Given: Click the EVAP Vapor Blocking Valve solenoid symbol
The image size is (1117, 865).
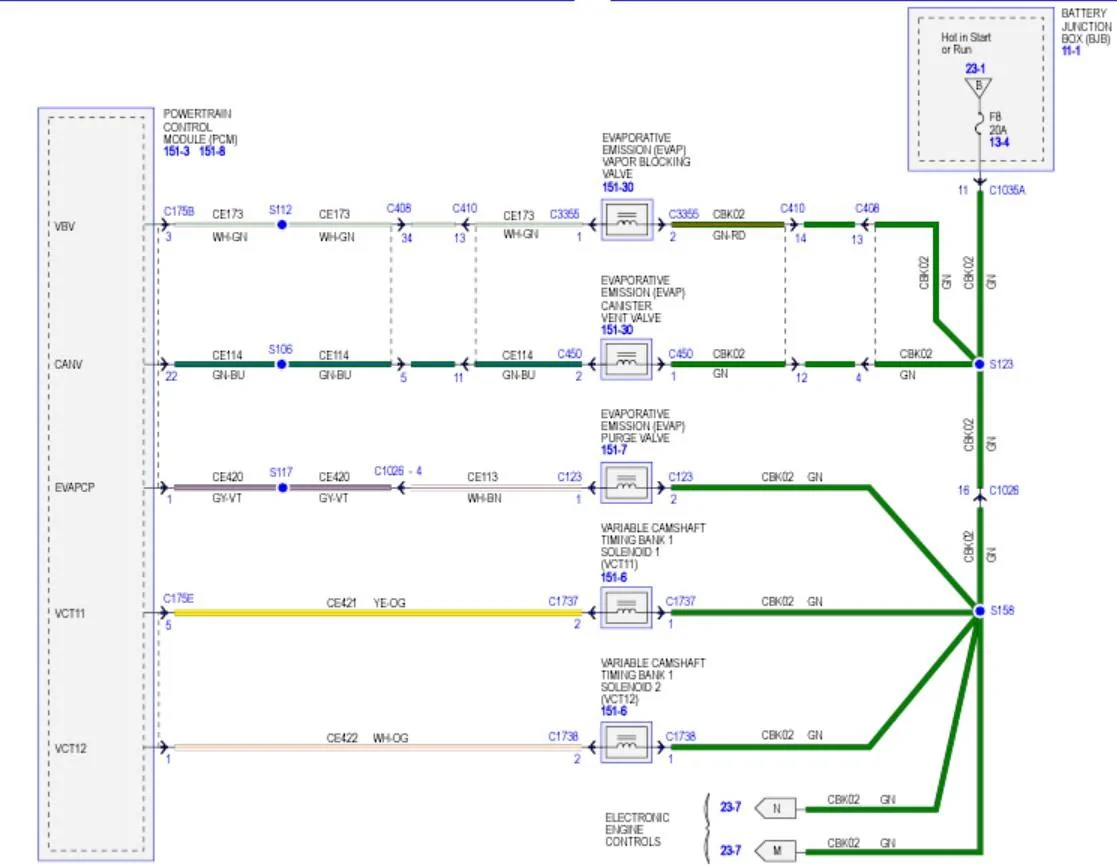Looking at the screenshot, I should [x=627, y=220].
